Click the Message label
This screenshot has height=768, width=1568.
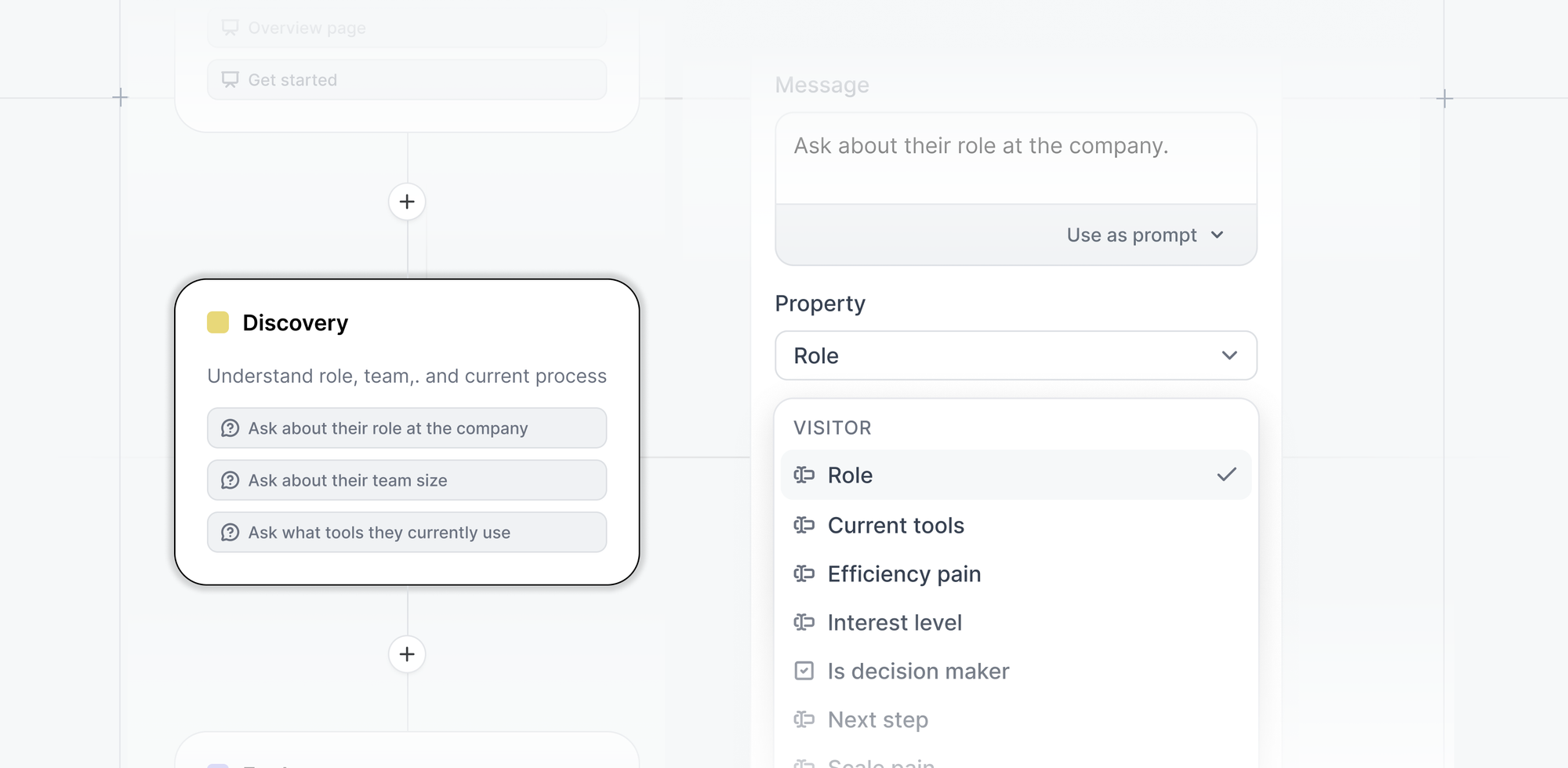click(822, 85)
